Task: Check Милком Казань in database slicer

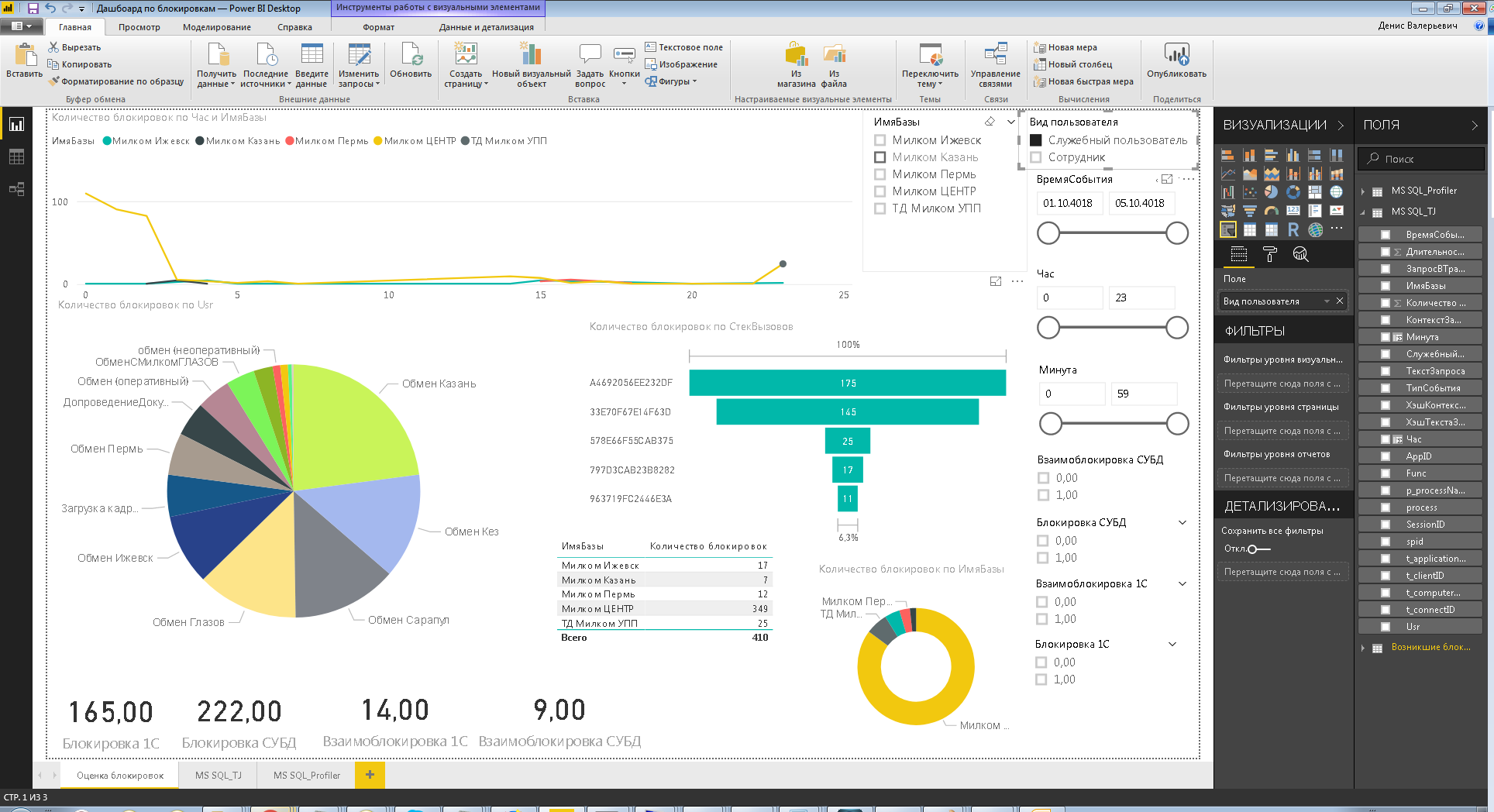Action: pos(880,157)
